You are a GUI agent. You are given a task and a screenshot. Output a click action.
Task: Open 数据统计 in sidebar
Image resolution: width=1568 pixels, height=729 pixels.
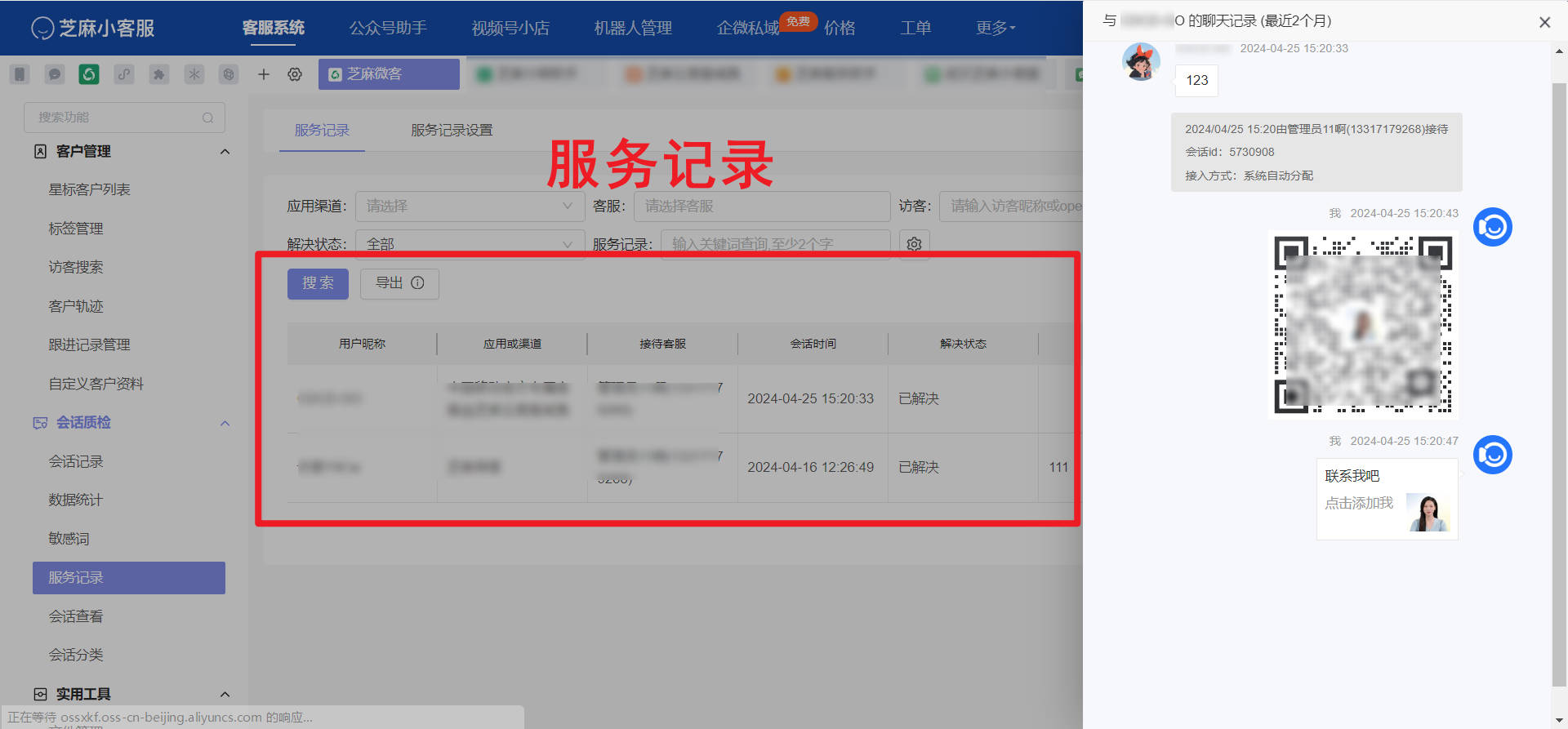[x=76, y=500]
